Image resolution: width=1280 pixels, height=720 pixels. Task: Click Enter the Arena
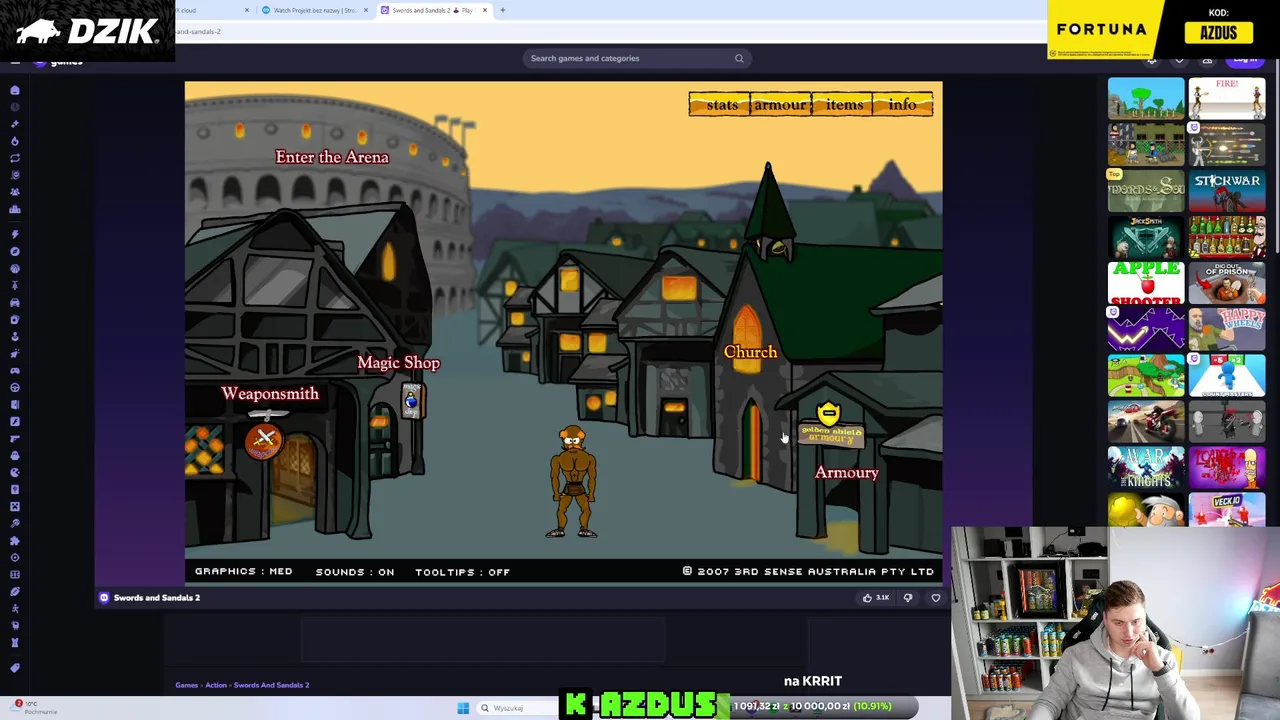click(332, 157)
